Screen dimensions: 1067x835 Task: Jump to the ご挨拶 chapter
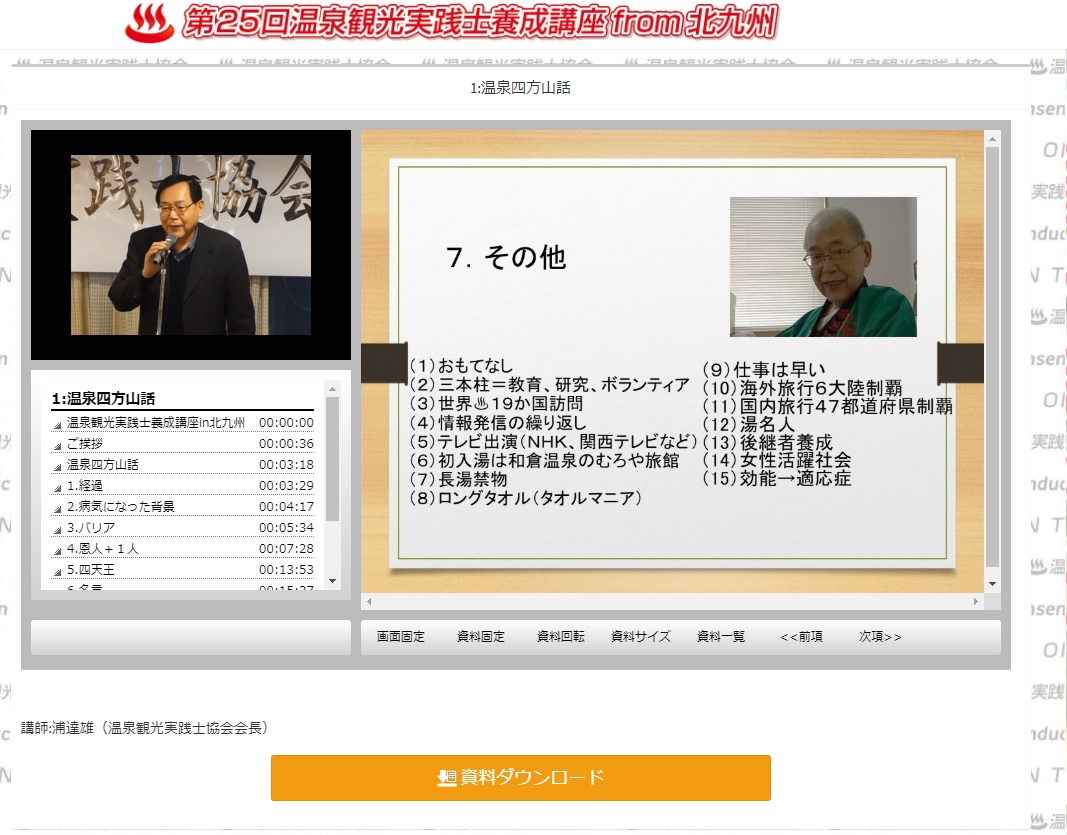pos(84,444)
